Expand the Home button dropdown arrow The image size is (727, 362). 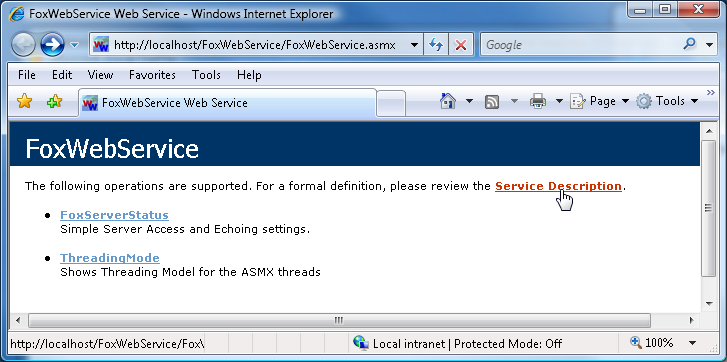(469, 101)
